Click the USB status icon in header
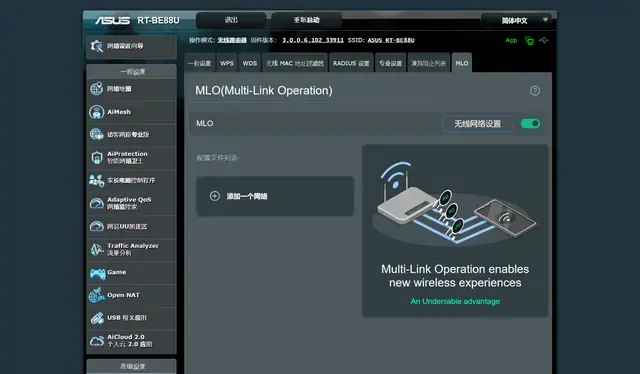The width and height of the screenshot is (640, 374). pos(543,40)
